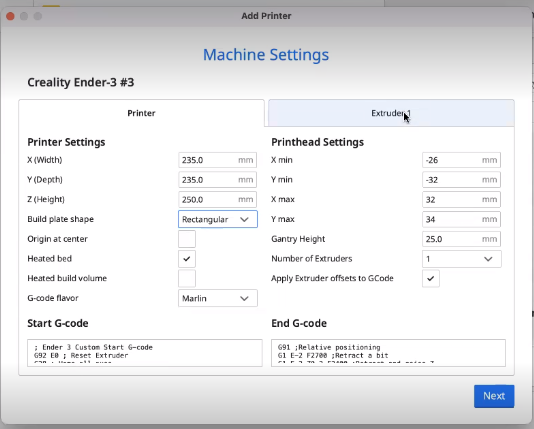The height and width of the screenshot is (429, 534).
Task: Click the 'Origin at center' label
Action: 57,239
